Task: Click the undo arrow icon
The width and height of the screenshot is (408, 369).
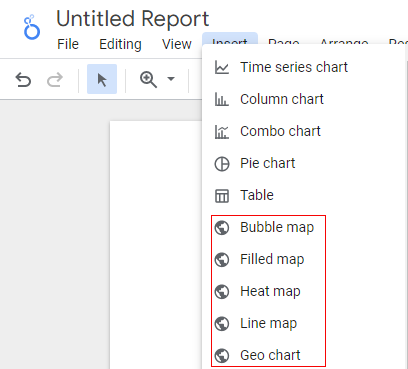Action: 23,80
